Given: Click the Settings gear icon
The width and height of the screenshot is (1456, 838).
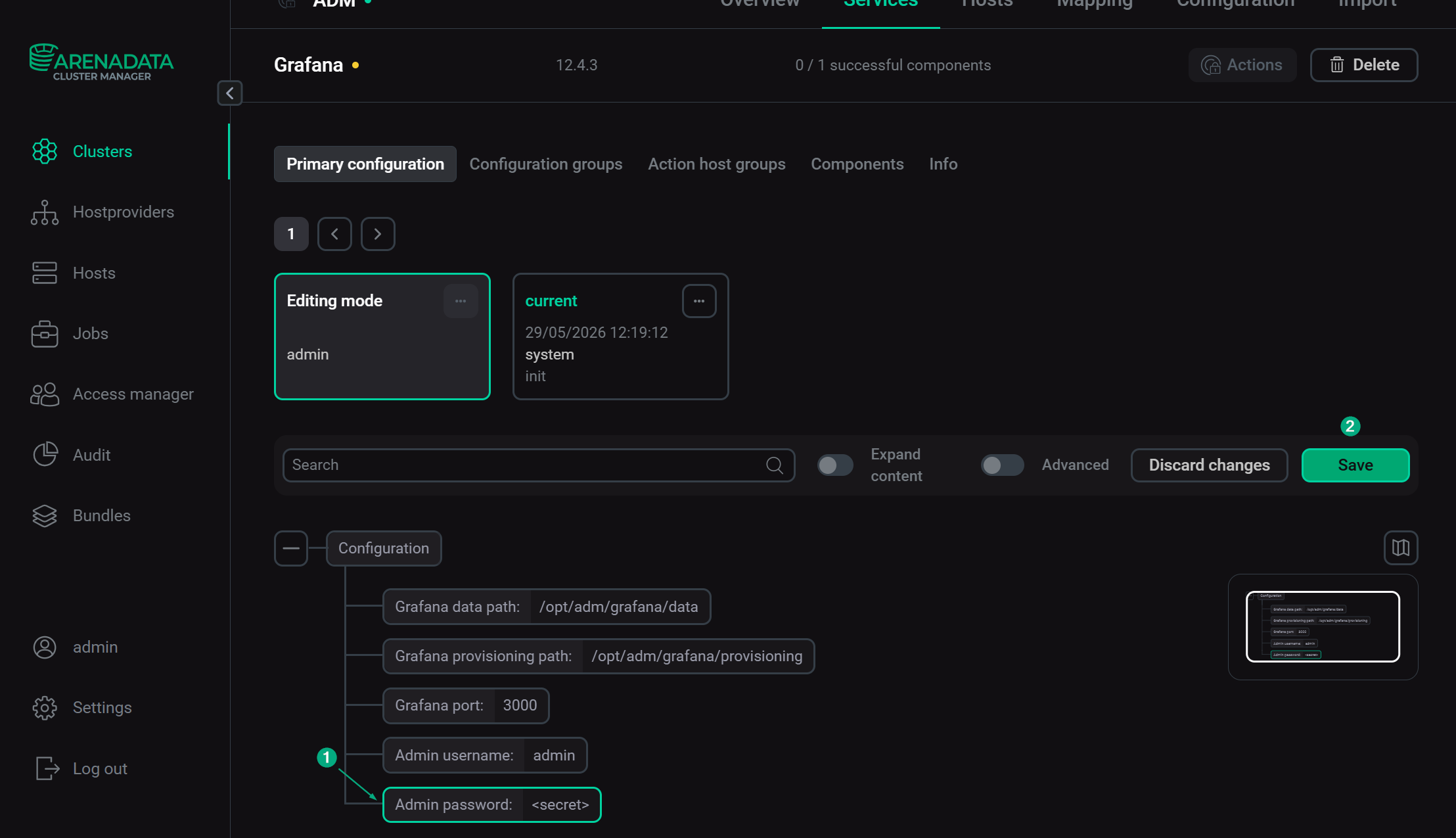Looking at the screenshot, I should 45,708.
